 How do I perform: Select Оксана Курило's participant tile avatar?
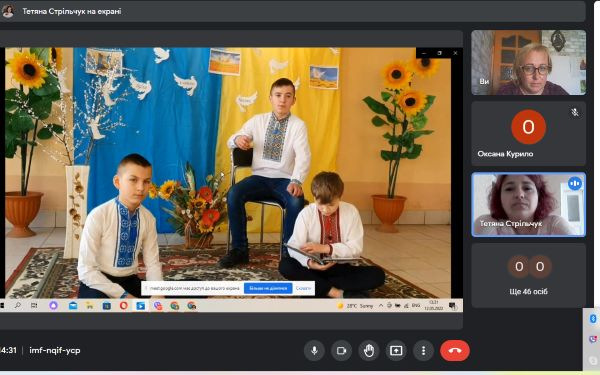pyautogui.click(x=528, y=127)
